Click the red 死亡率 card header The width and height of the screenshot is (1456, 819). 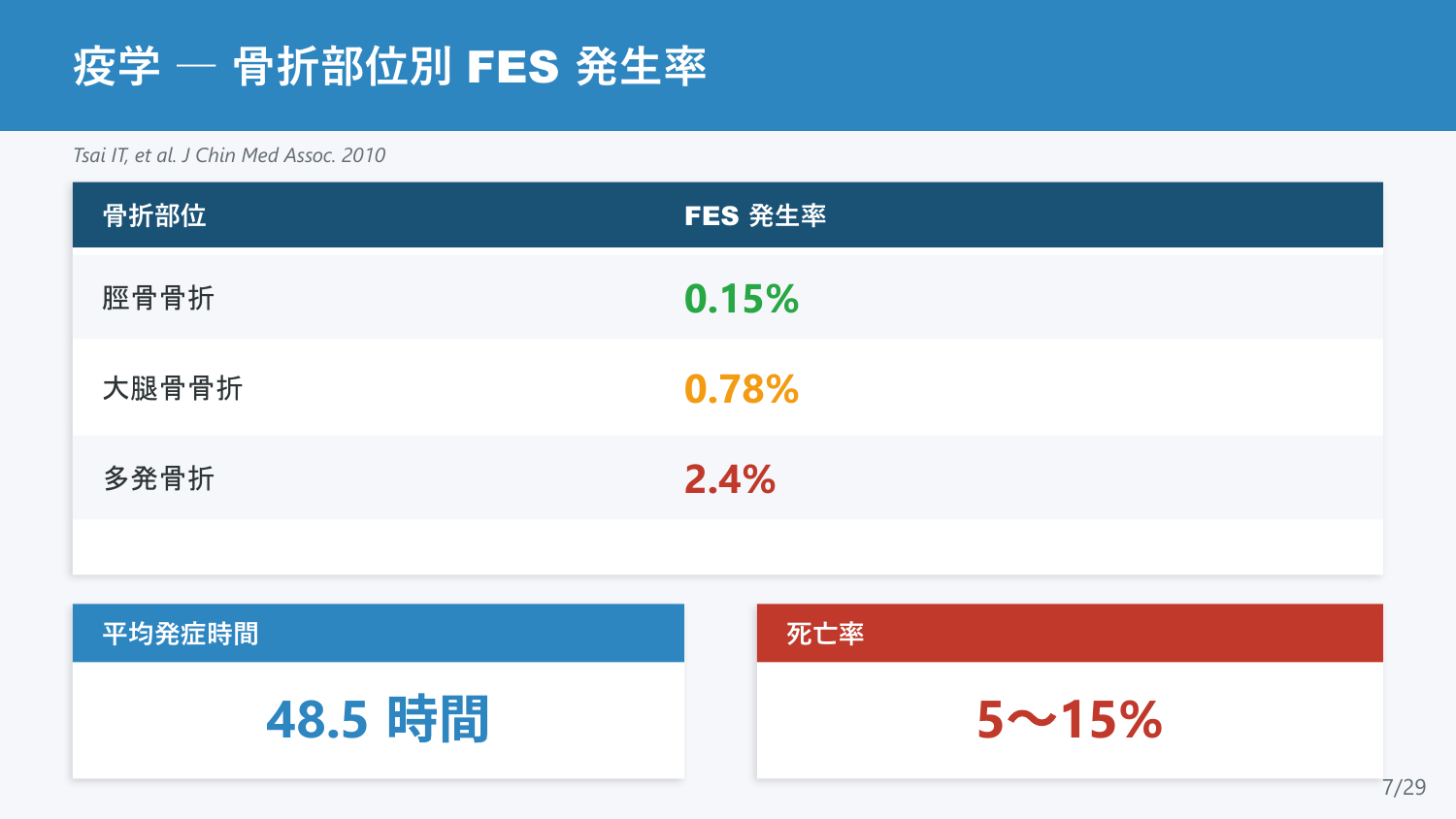coord(1070,634)
